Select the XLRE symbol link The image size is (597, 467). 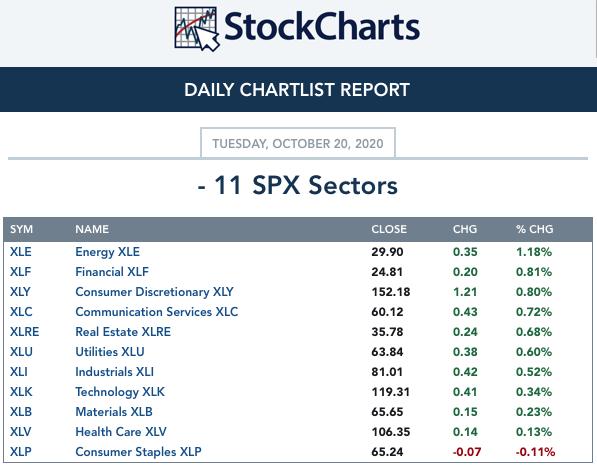24,332
